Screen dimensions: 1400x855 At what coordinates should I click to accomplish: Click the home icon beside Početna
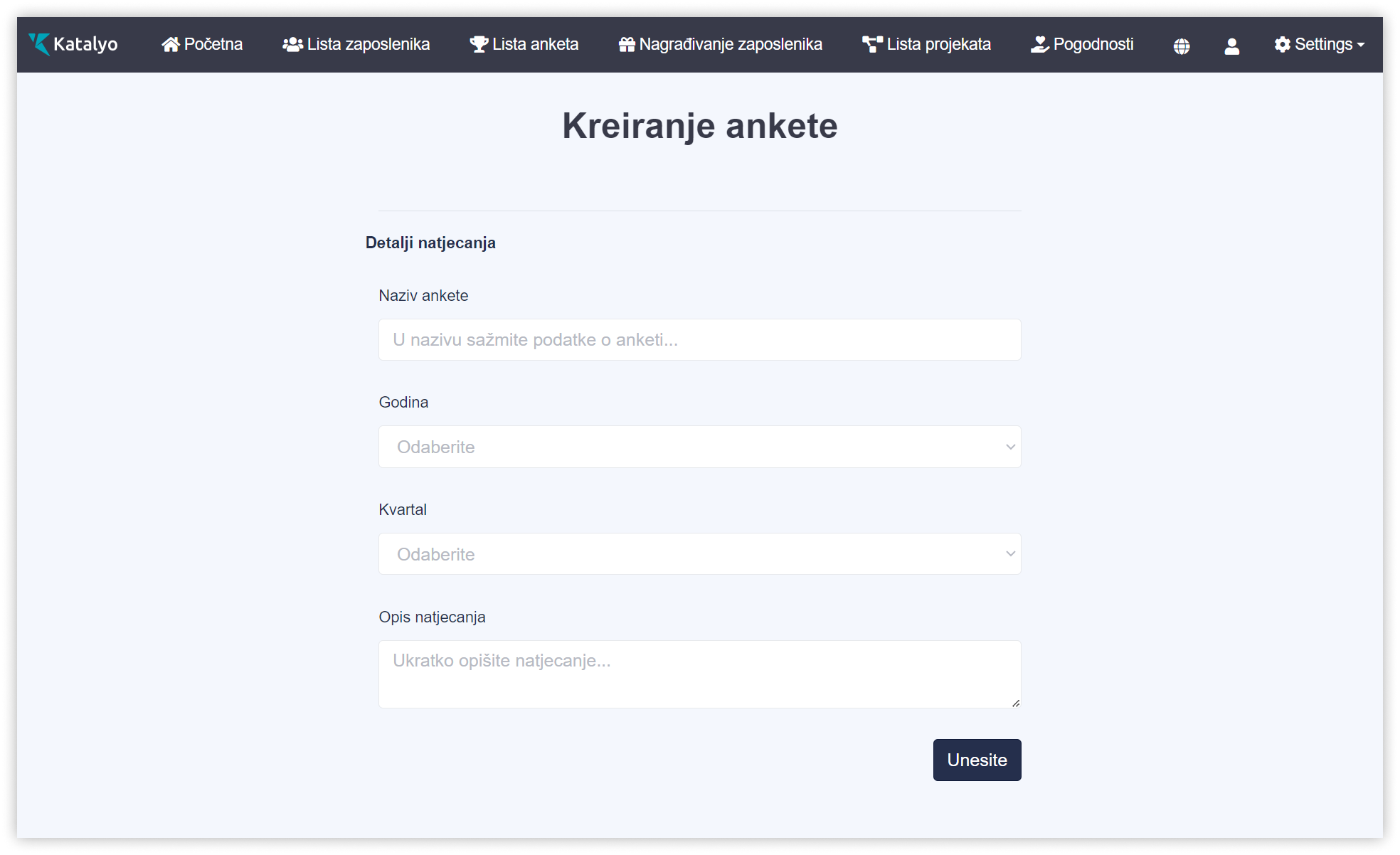170,45
